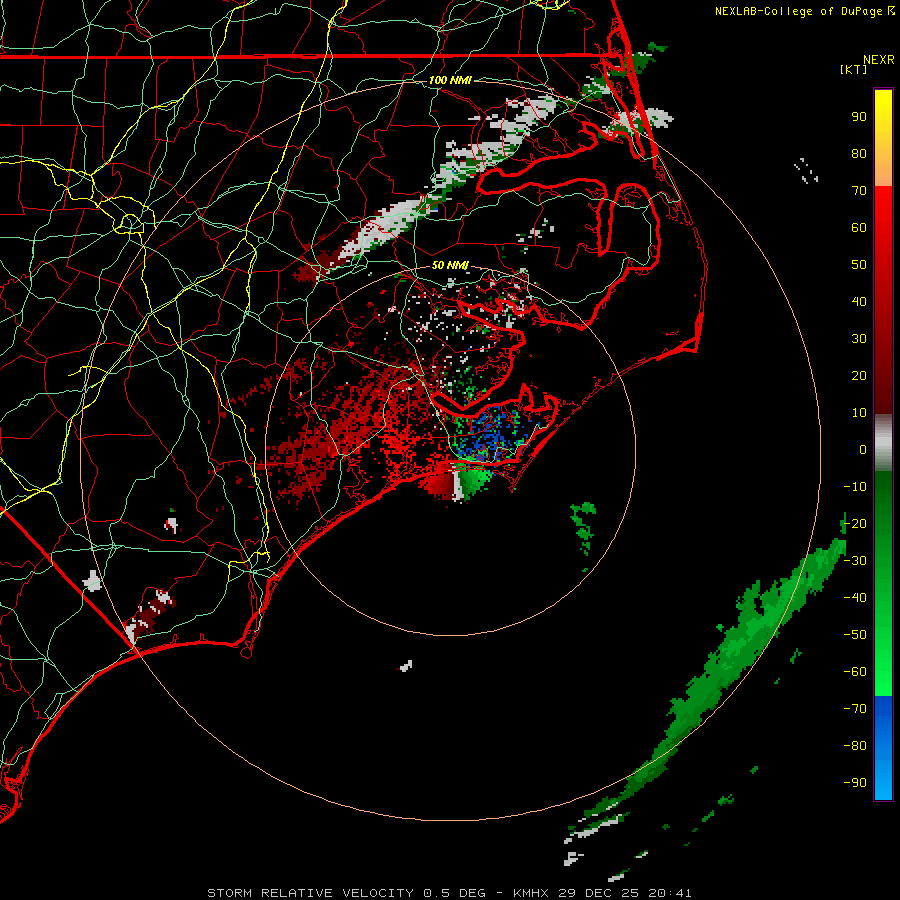The height and width of the screenshot is (900, 900).
Task: Click the -50 legend value label
Action: [855, 634]
